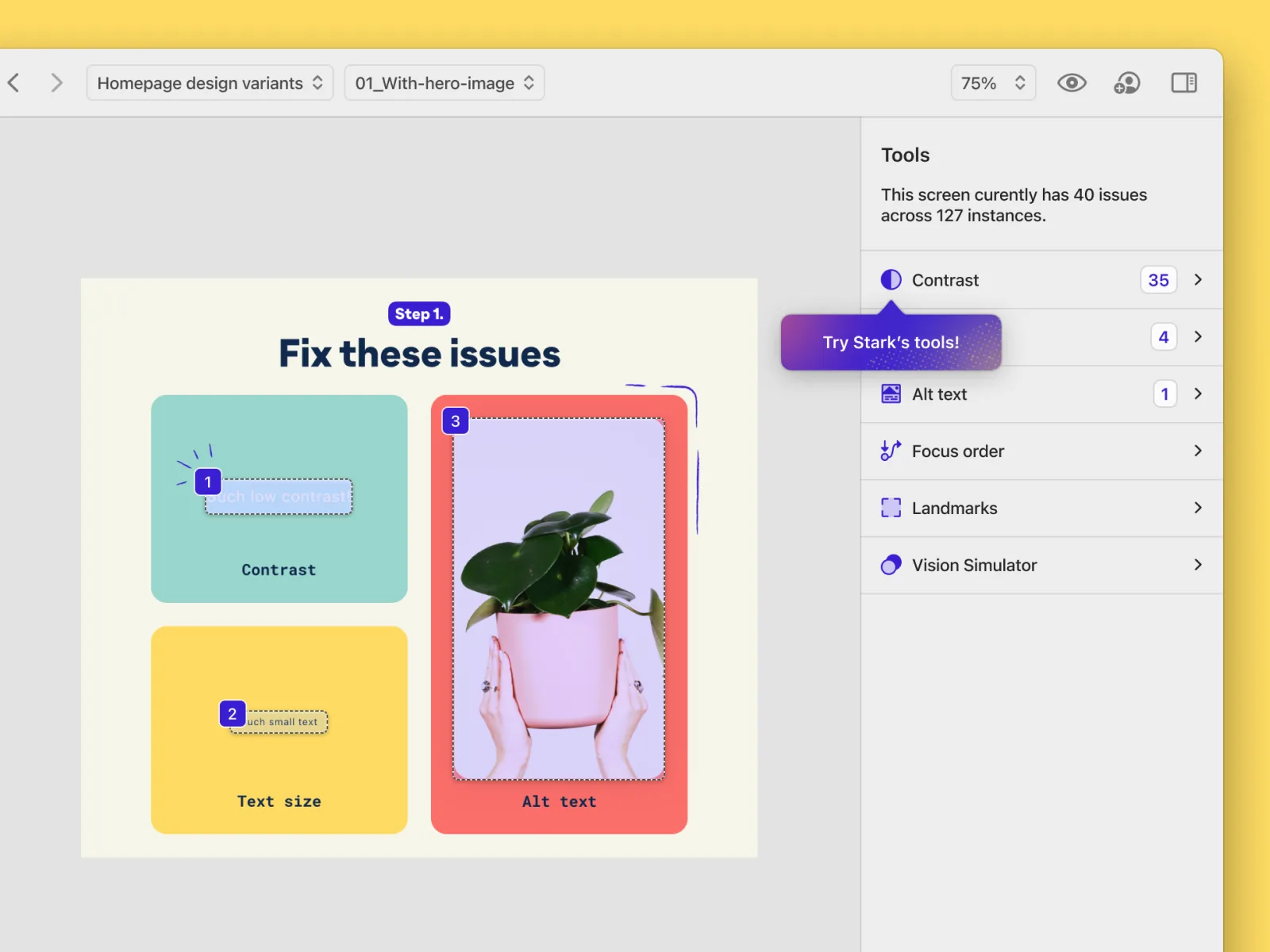Click the Landmarks dashed-square icon
Image resolution: width=1270 pixels, height=952 pixels.
pyautogui.click(x=891, y=508)
